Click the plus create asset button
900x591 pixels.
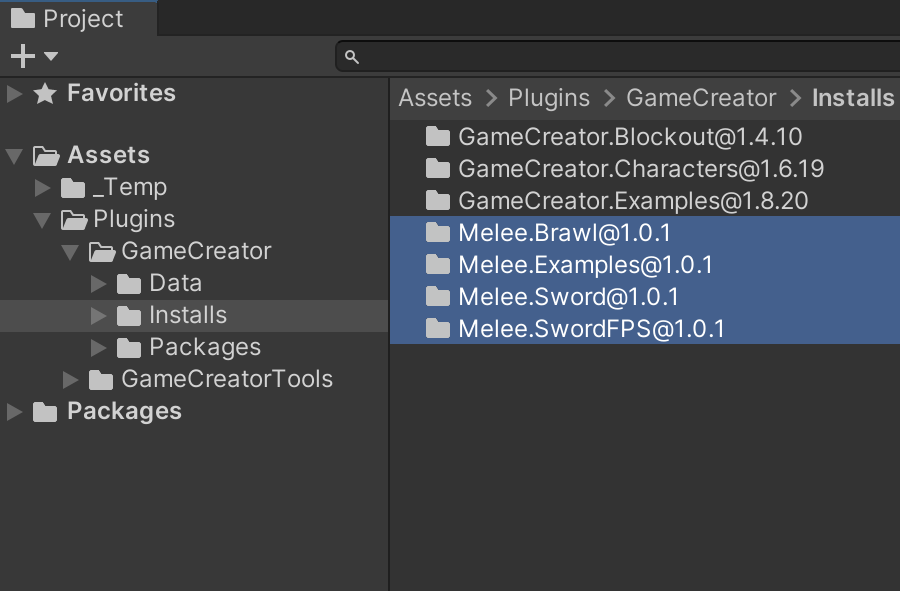click(23, 56)
